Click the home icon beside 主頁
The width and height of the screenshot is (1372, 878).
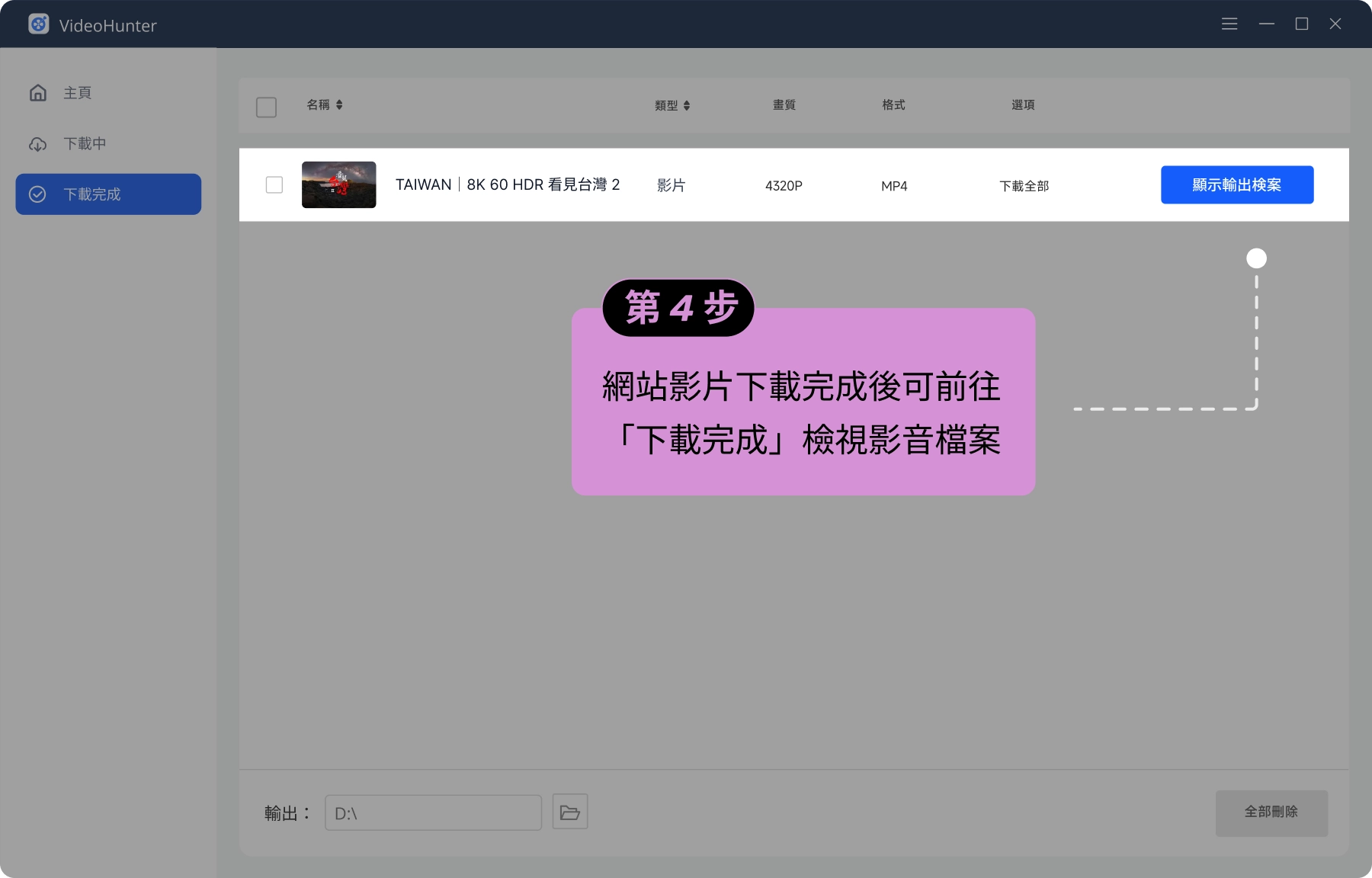click(x=38, y=93)
